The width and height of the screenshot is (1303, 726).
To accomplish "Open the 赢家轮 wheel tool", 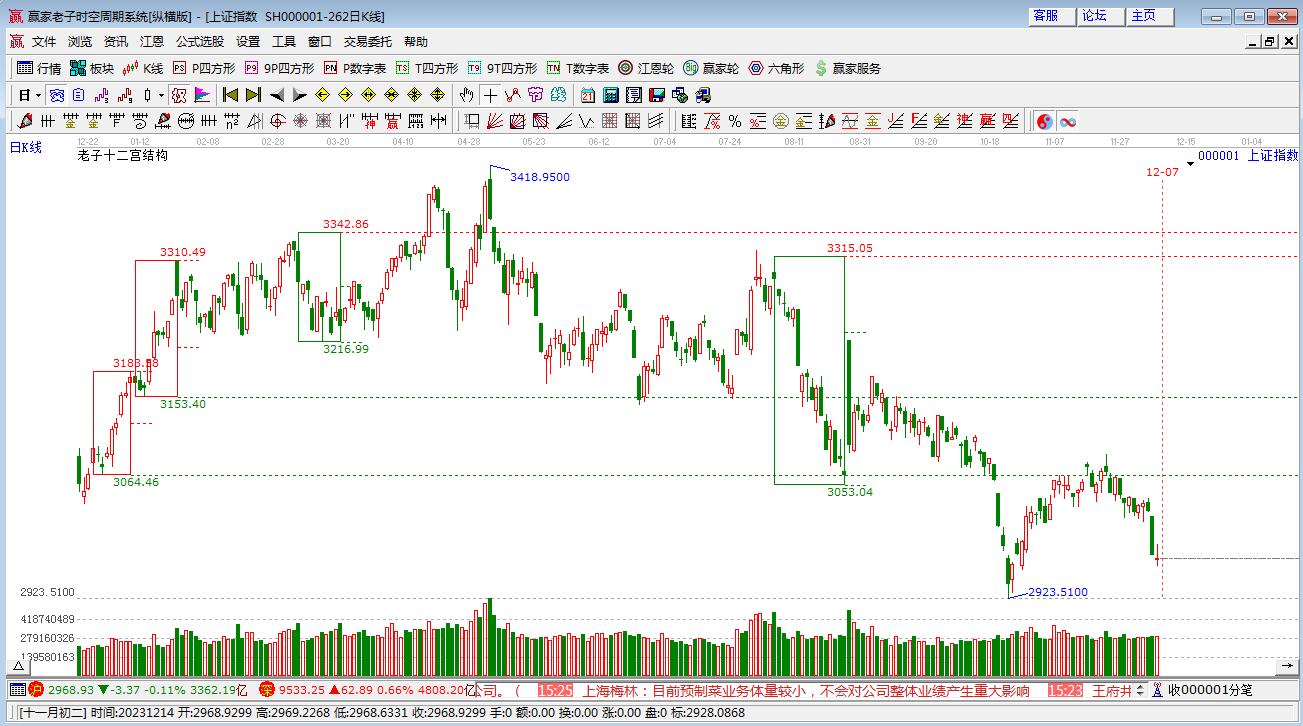I will click(x=712, y=68).
